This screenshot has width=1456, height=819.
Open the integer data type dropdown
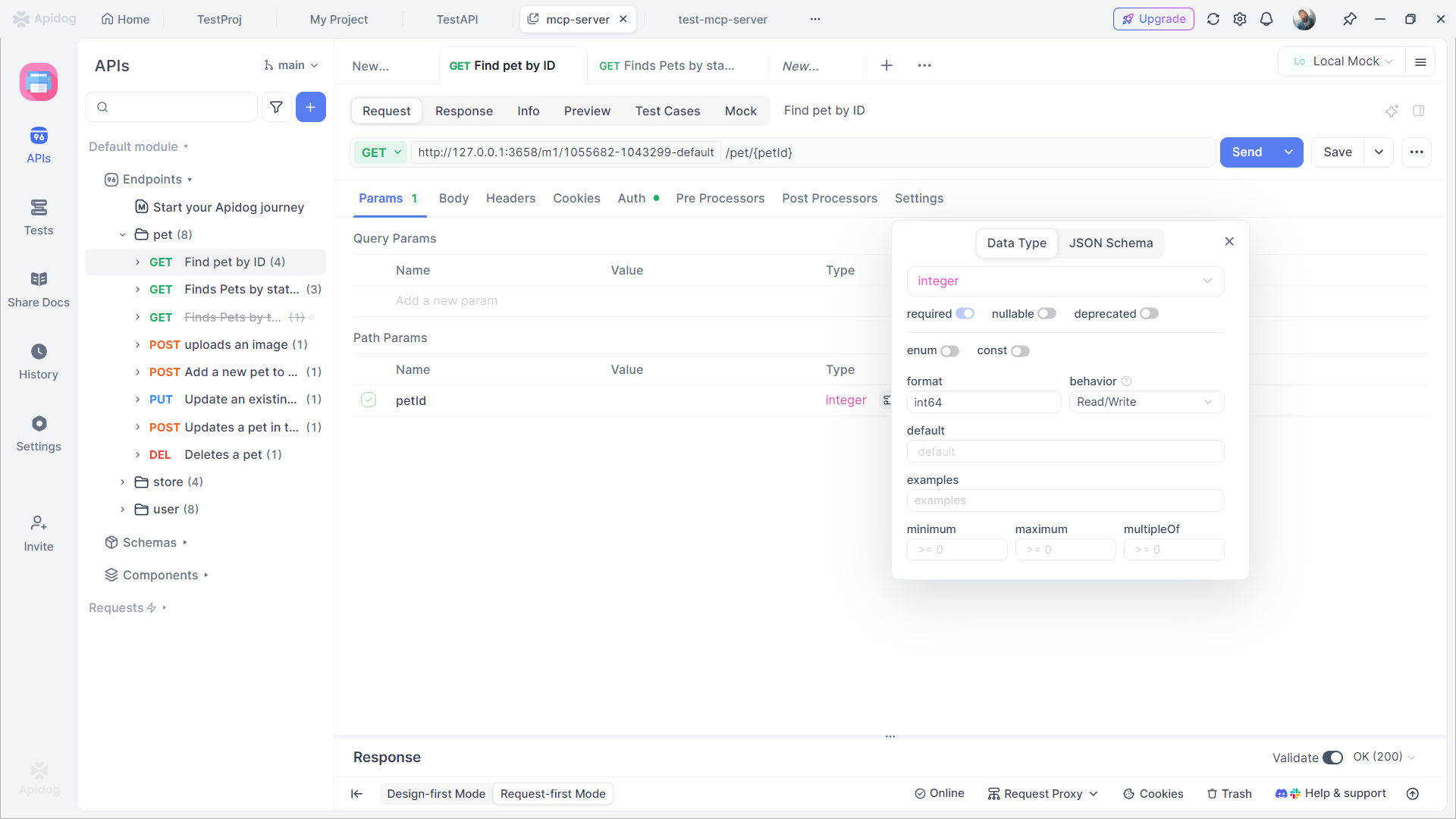click(1065, 281)
